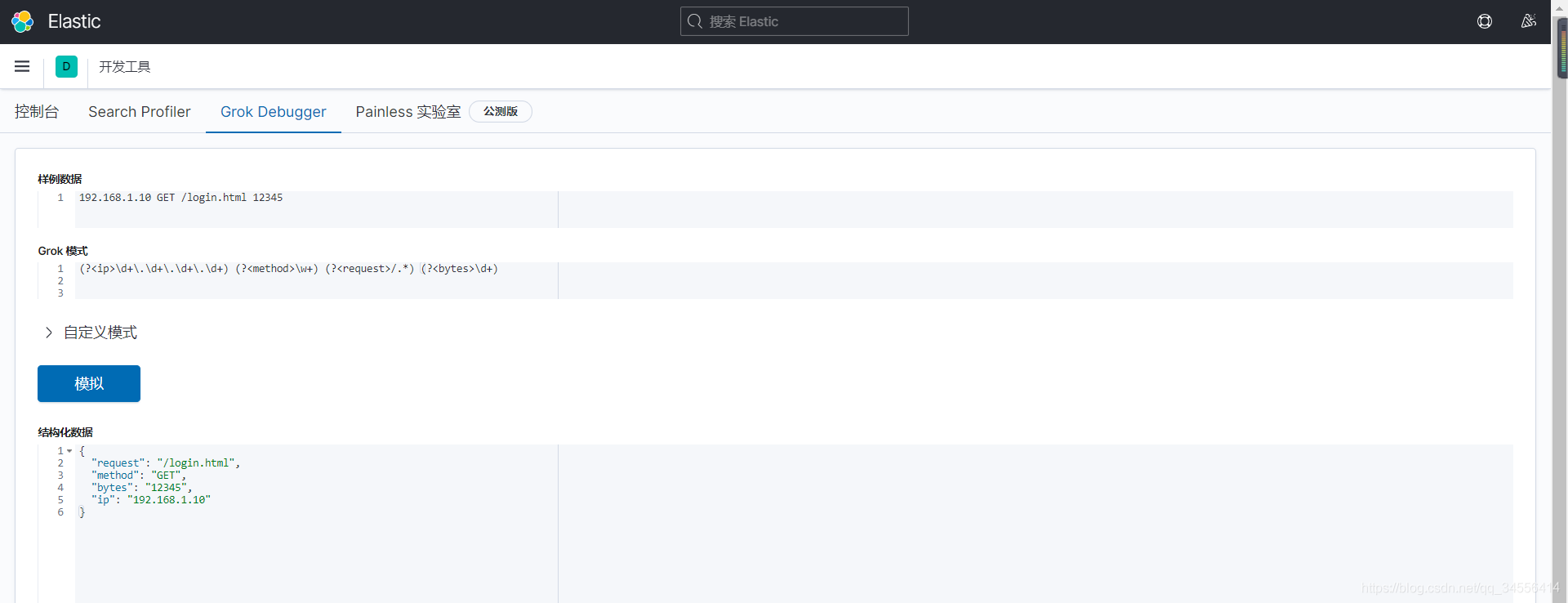Expand the 自定义模式 section
The image size is (1568, 603).
coord(91,333)
